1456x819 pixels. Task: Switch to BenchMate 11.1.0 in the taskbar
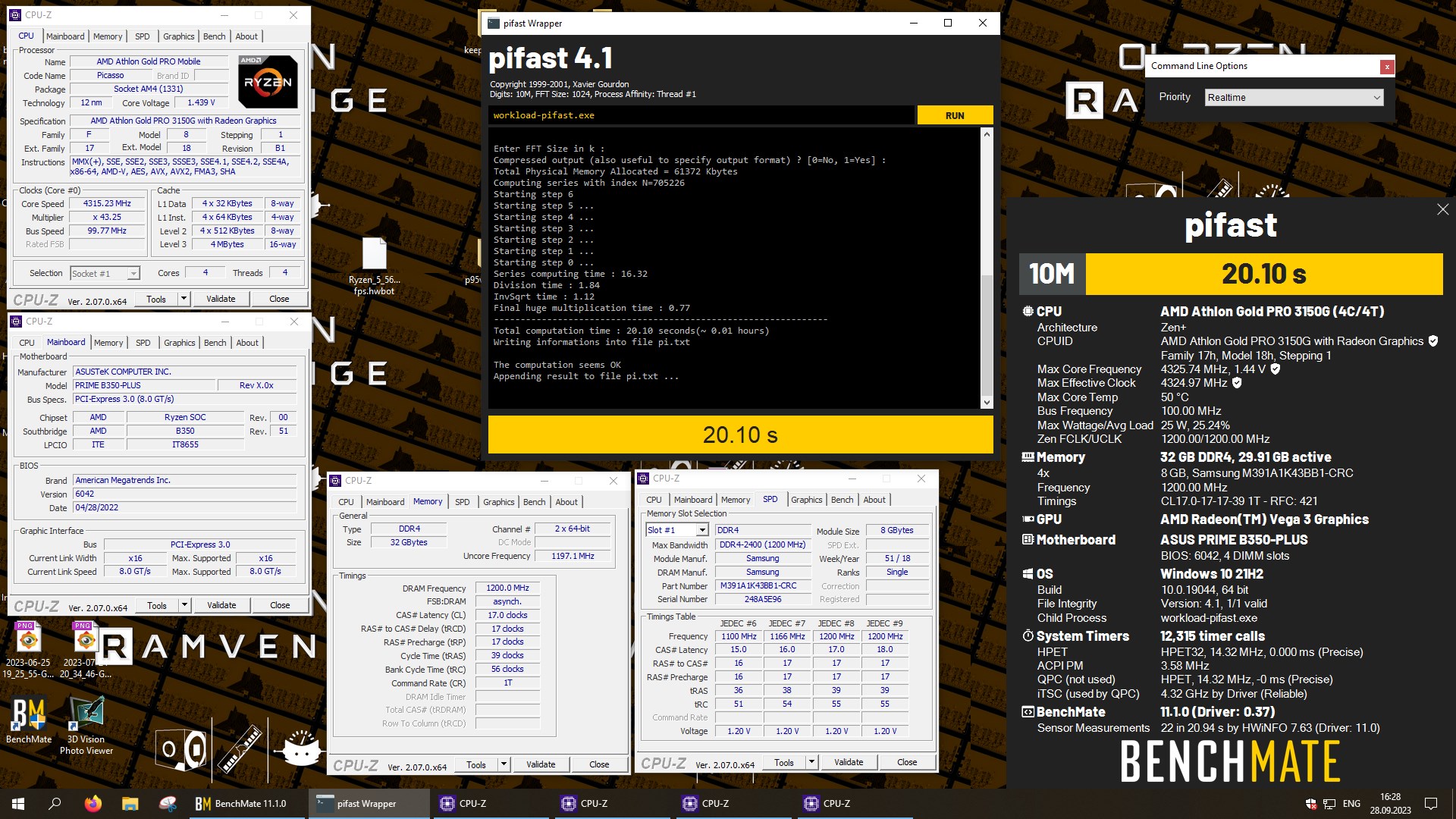point(247,804)
